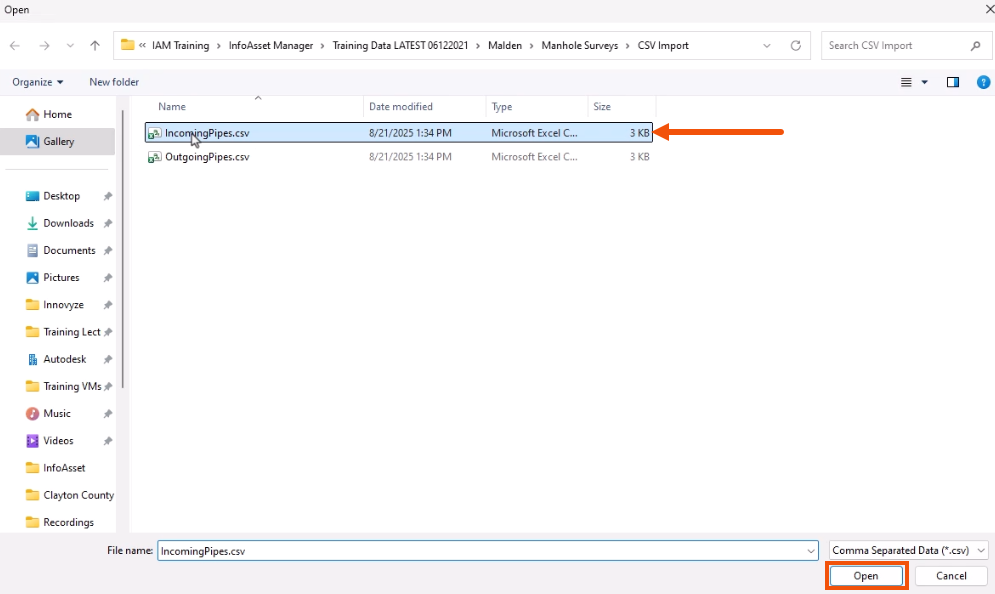
Task: Expand the address bar history dropdown
Action: [766, 45]
